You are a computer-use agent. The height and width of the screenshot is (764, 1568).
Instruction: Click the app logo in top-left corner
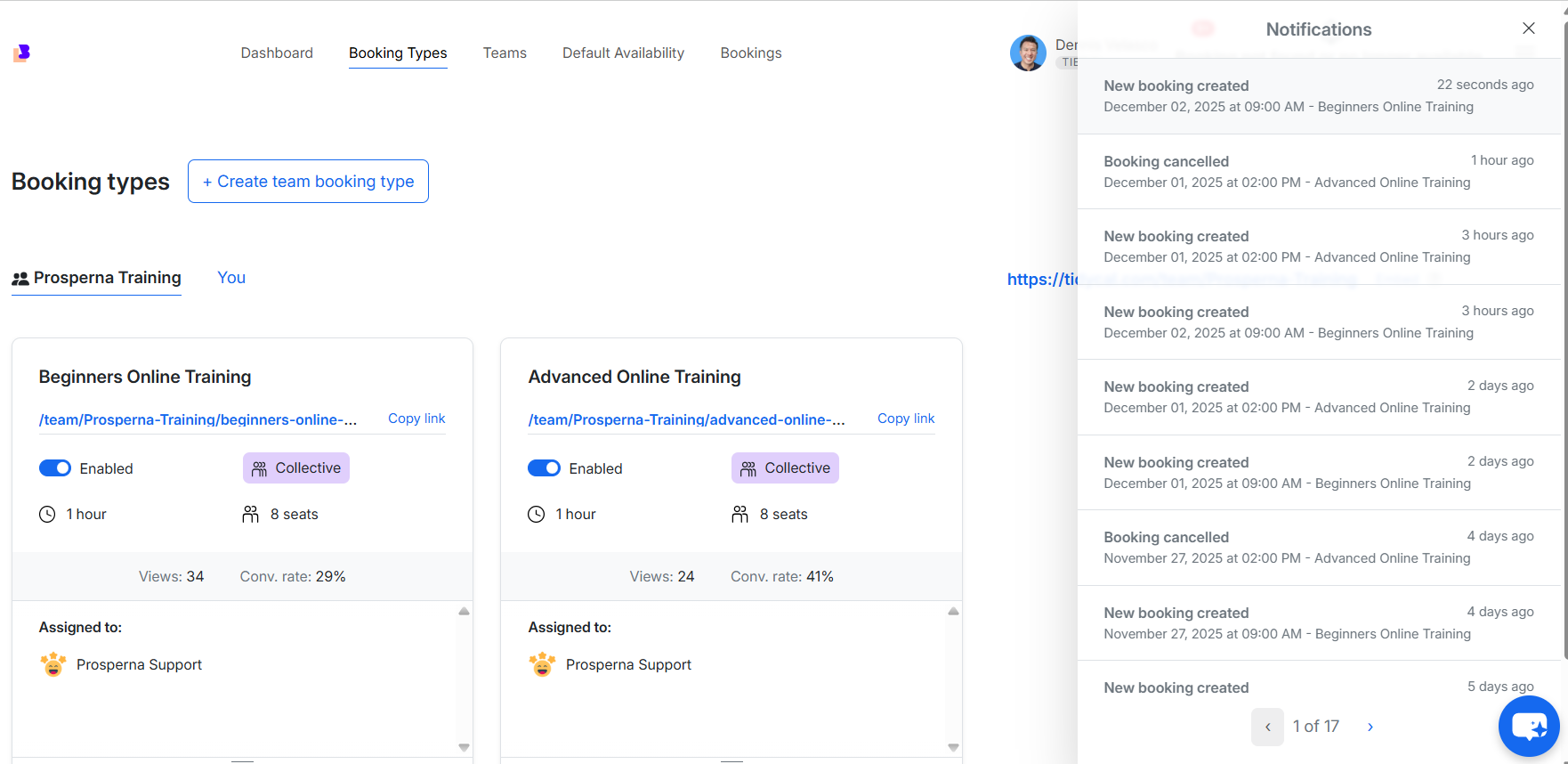tap(22, 53)
